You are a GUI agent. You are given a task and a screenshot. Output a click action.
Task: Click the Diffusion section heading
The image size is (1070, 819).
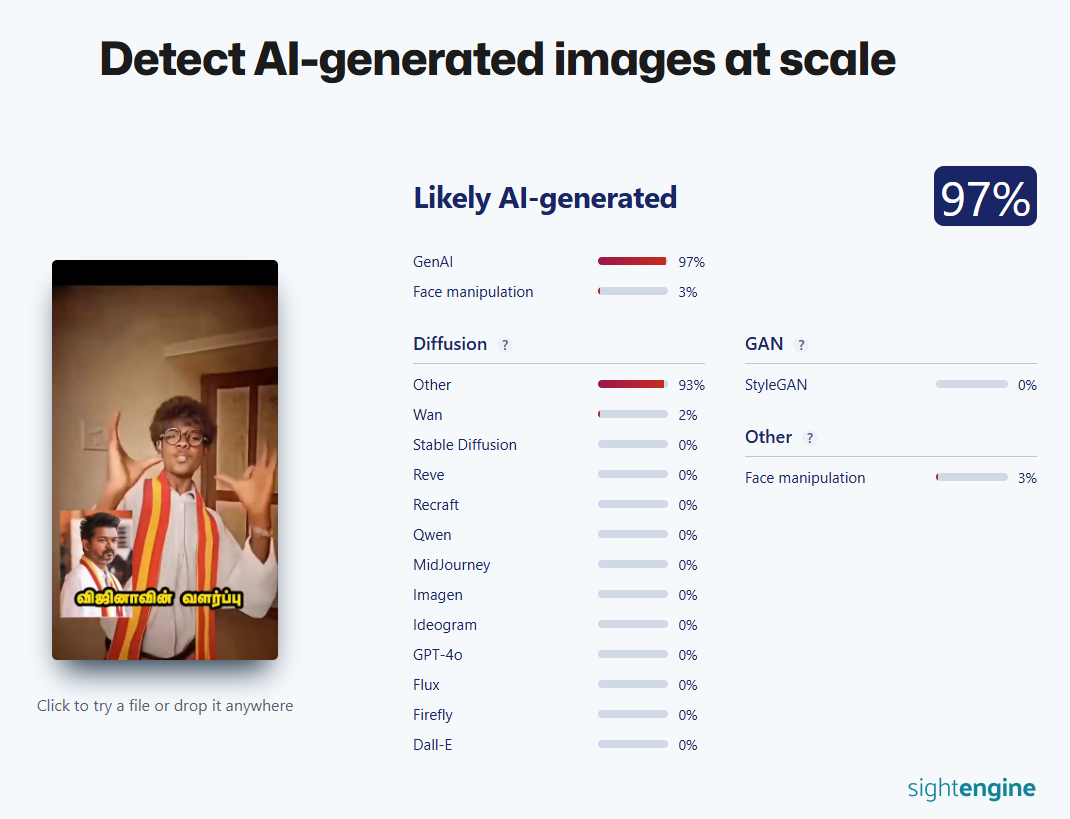tap(450, 344)
